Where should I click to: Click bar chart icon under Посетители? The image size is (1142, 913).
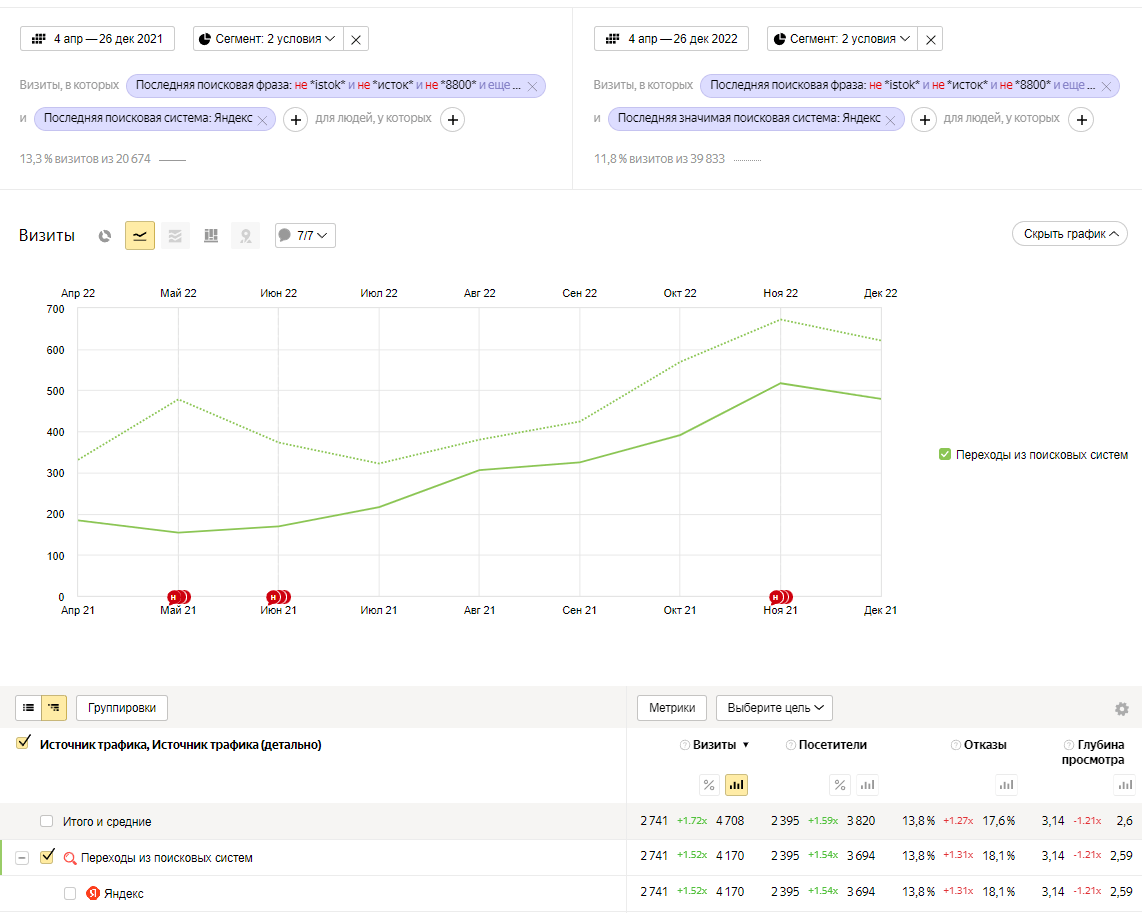click(x=867, y=785)
